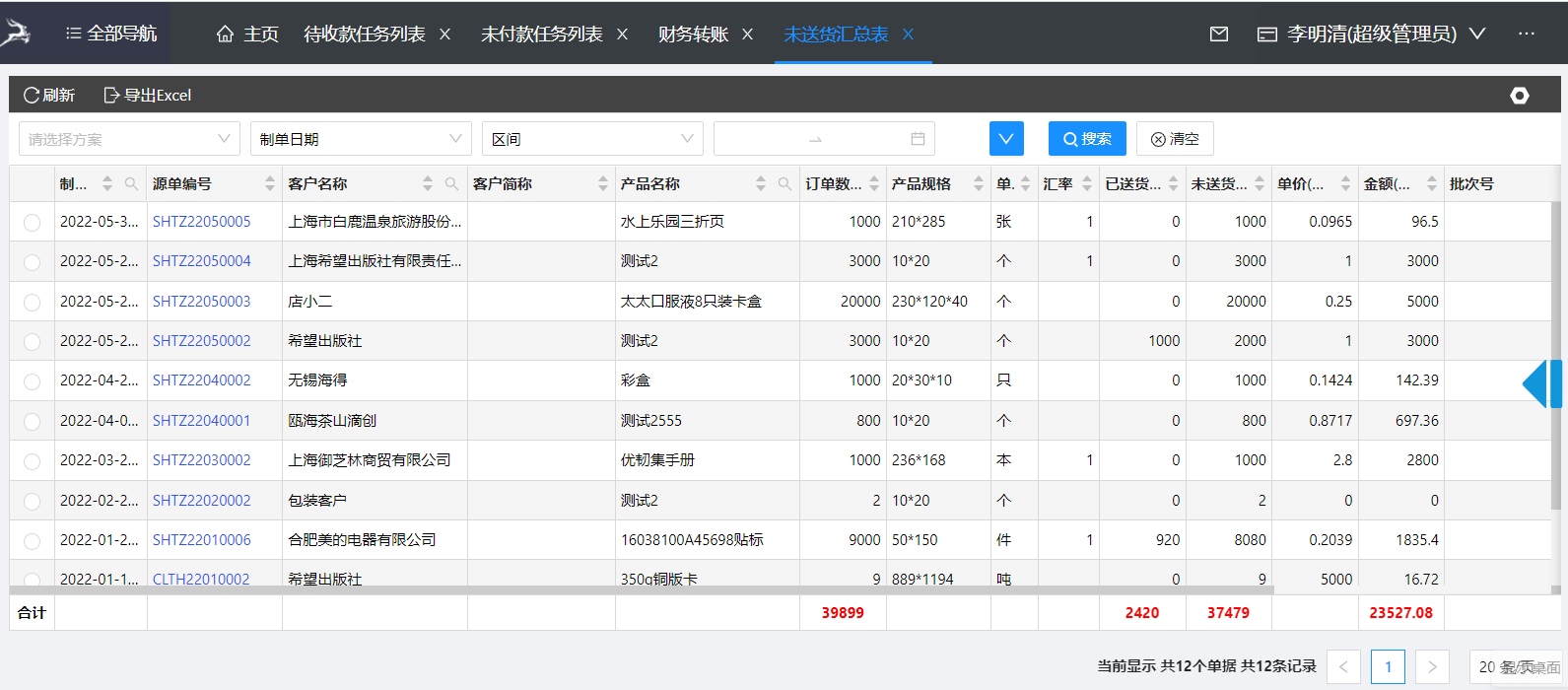Screen dimensions: 1568x690
Task: Switch to the 待收款任务列表 tab
Action: (x=365, y=34)
